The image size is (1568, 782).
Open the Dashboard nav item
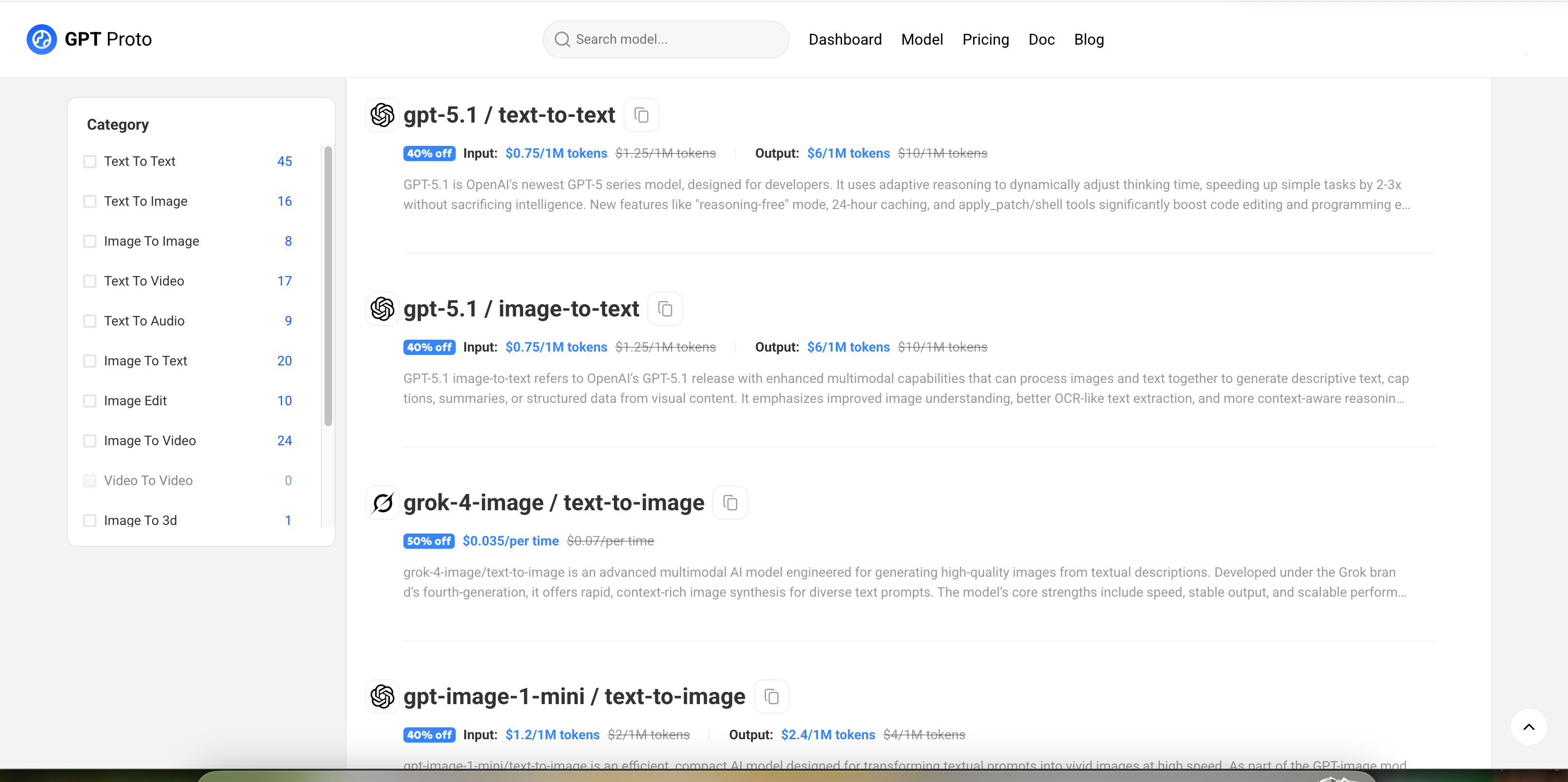[845, 39]
